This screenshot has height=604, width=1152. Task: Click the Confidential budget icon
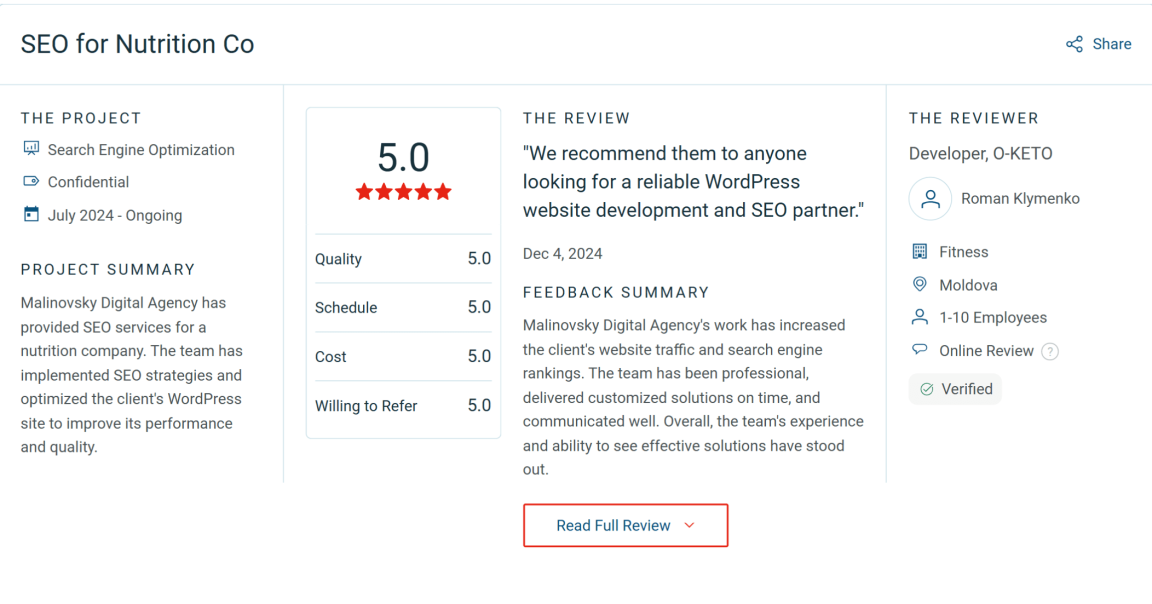[30, 182]
